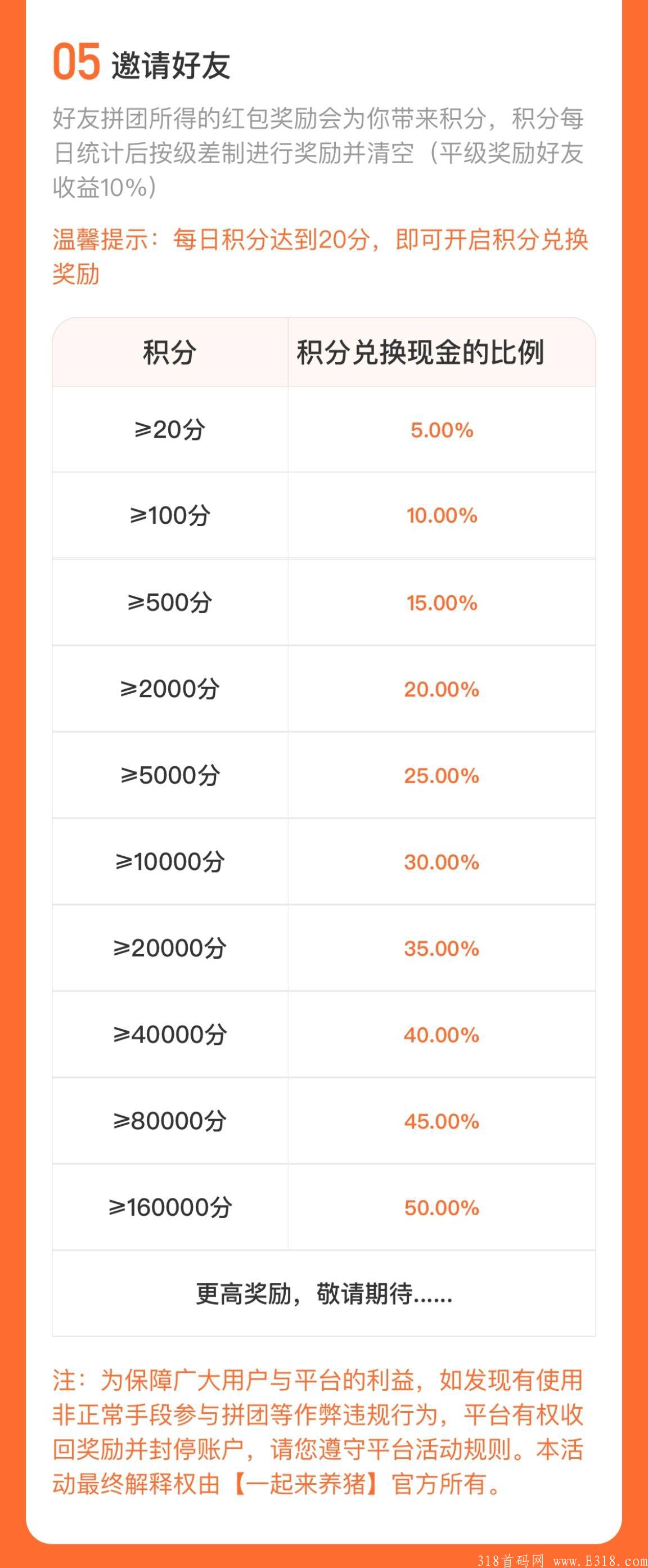648x1568 pixels.
Task: Click the 25.00% ratio value
Action: tap(442, 776)
